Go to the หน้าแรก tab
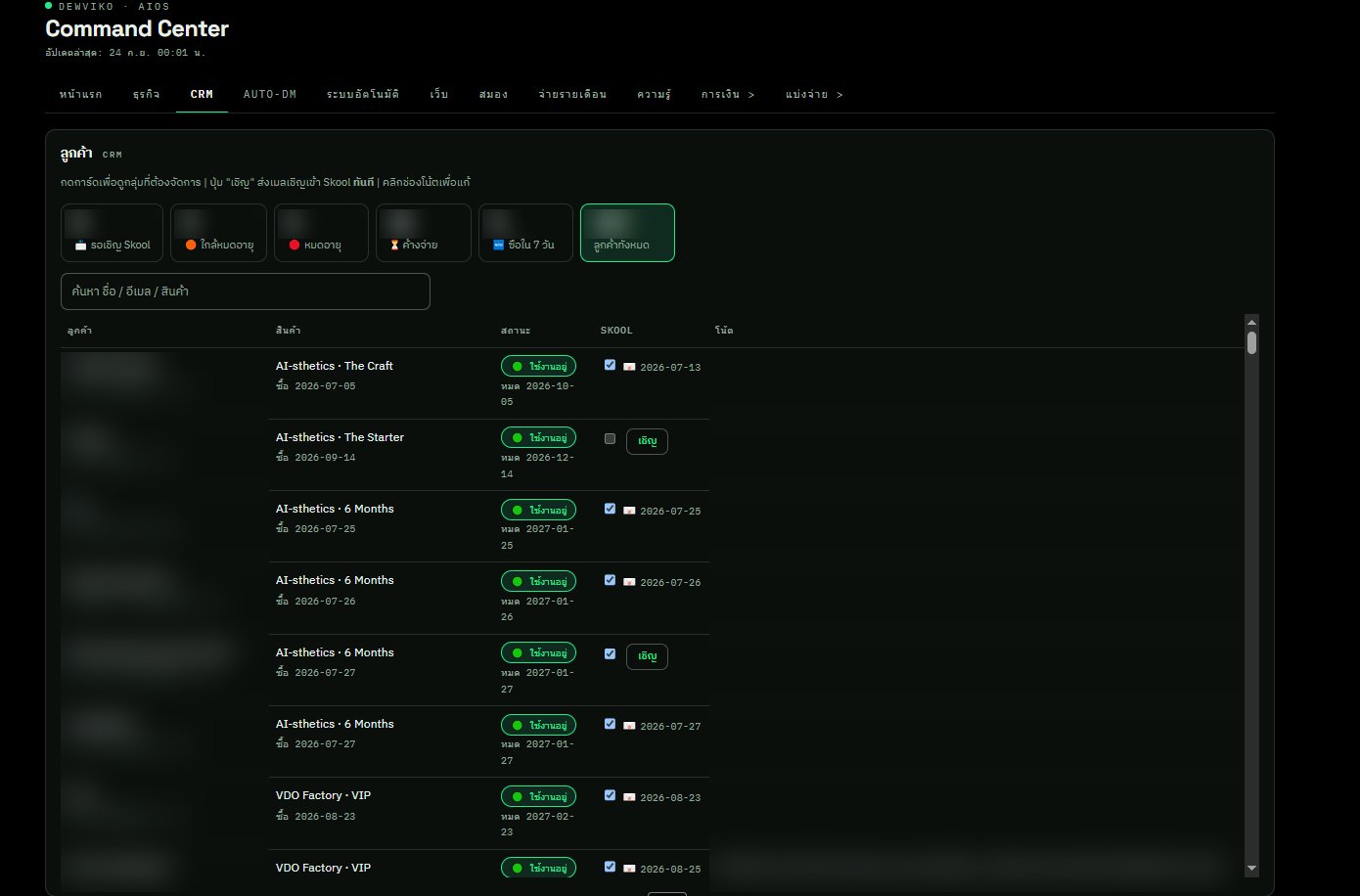 [81, 95]
